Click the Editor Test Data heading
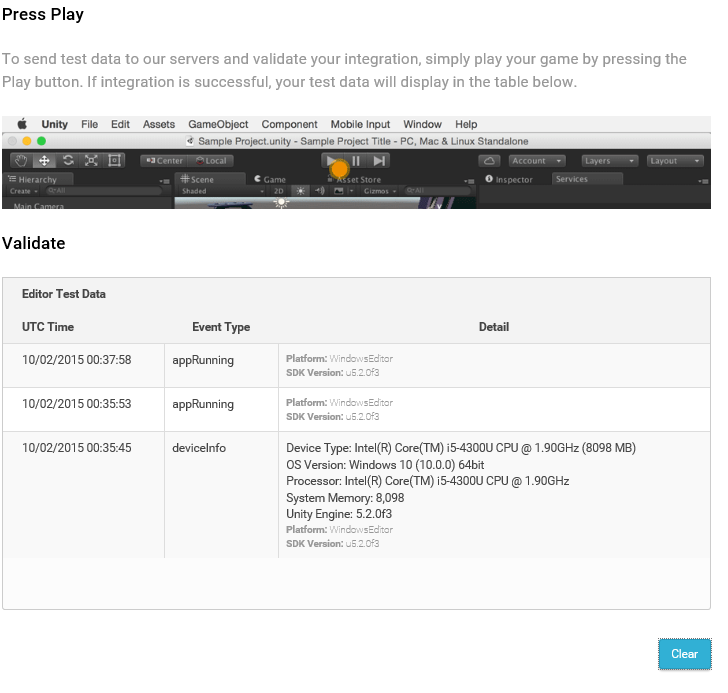The height and width of the screenshot is (693, 728). click(64, 294)
